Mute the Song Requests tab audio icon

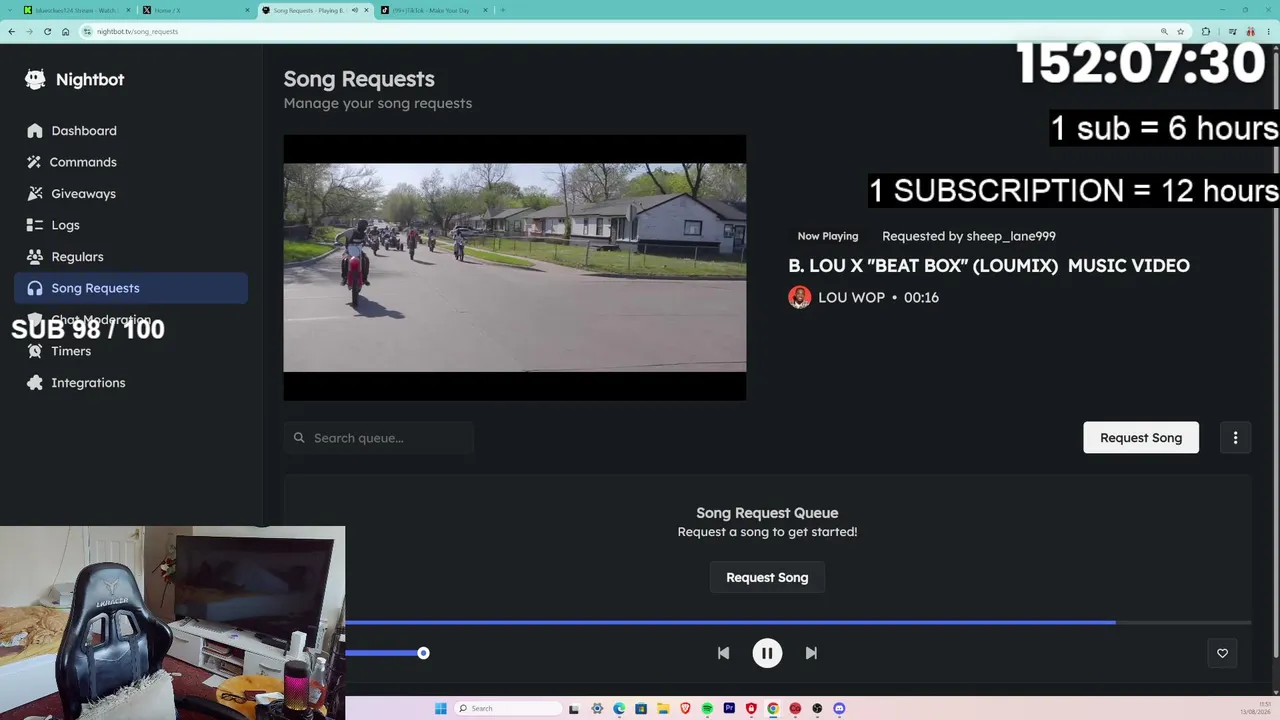[x=354, y=10]
